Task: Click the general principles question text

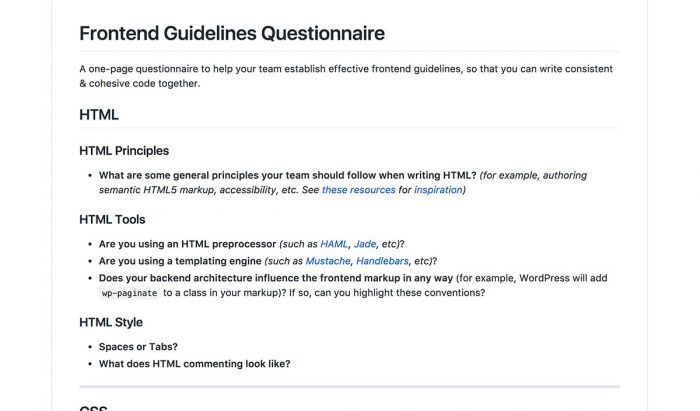Action: pyautogui.click(x=288, y=175)
